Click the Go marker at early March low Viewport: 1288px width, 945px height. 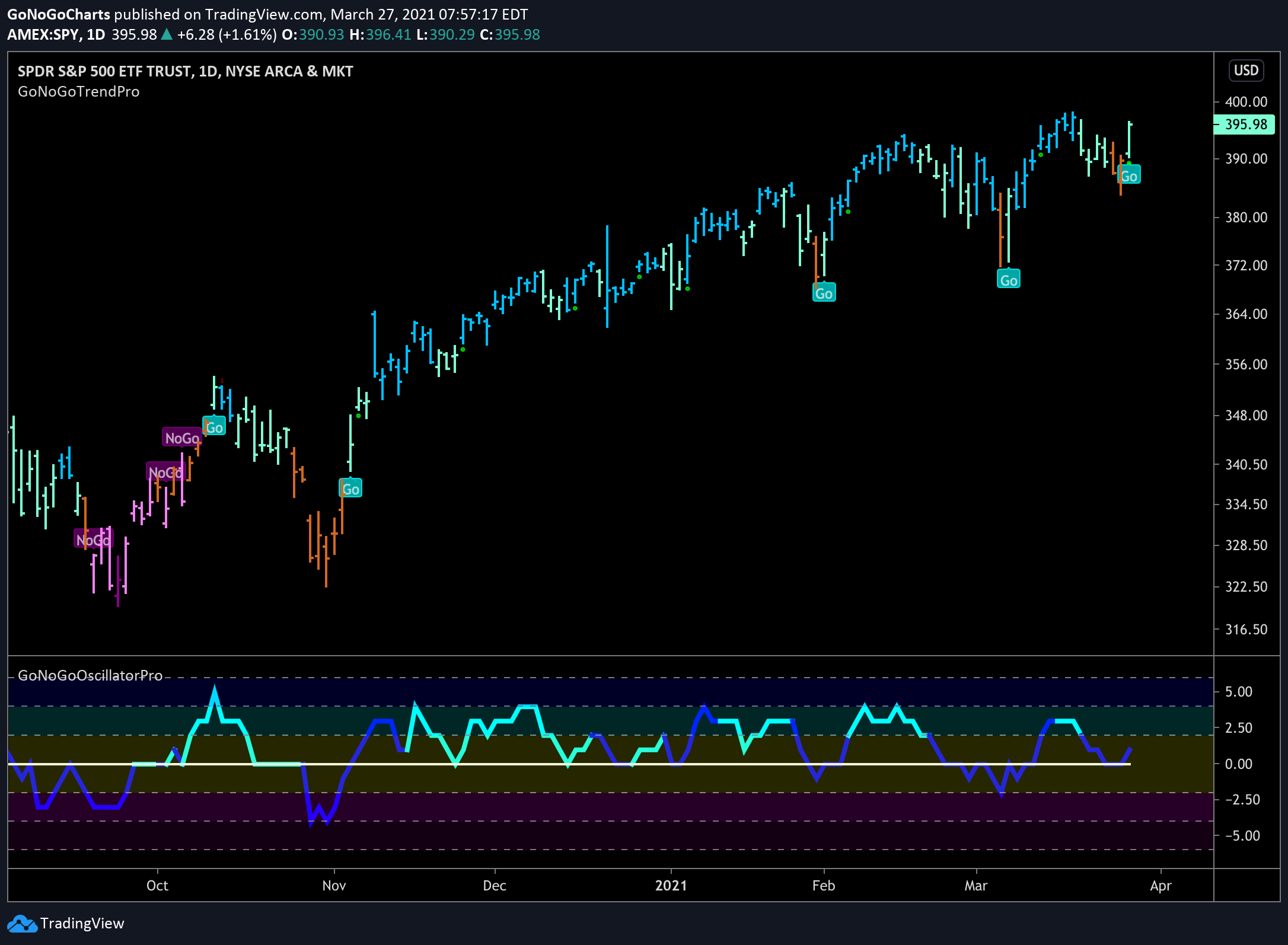[1009, 280]
